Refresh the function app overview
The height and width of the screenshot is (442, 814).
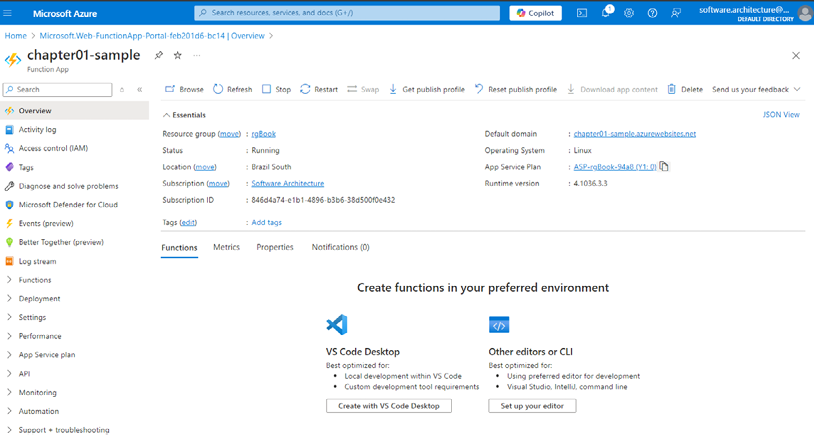233,89
